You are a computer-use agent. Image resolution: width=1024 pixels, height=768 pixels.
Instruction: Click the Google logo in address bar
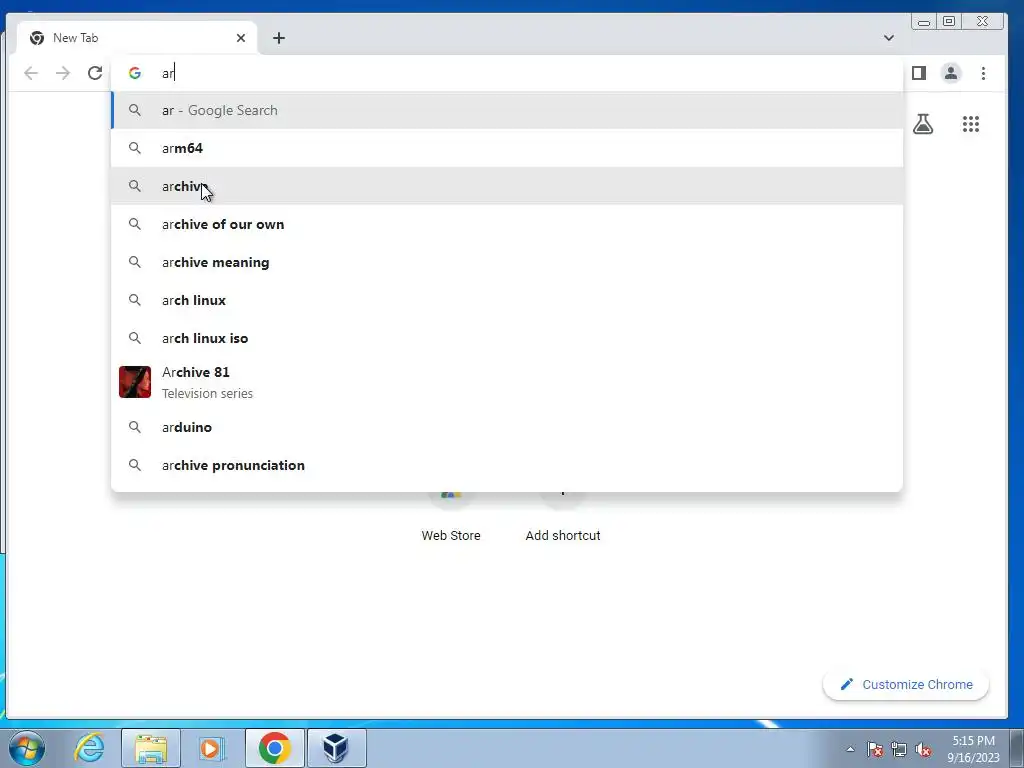(135, 73)
